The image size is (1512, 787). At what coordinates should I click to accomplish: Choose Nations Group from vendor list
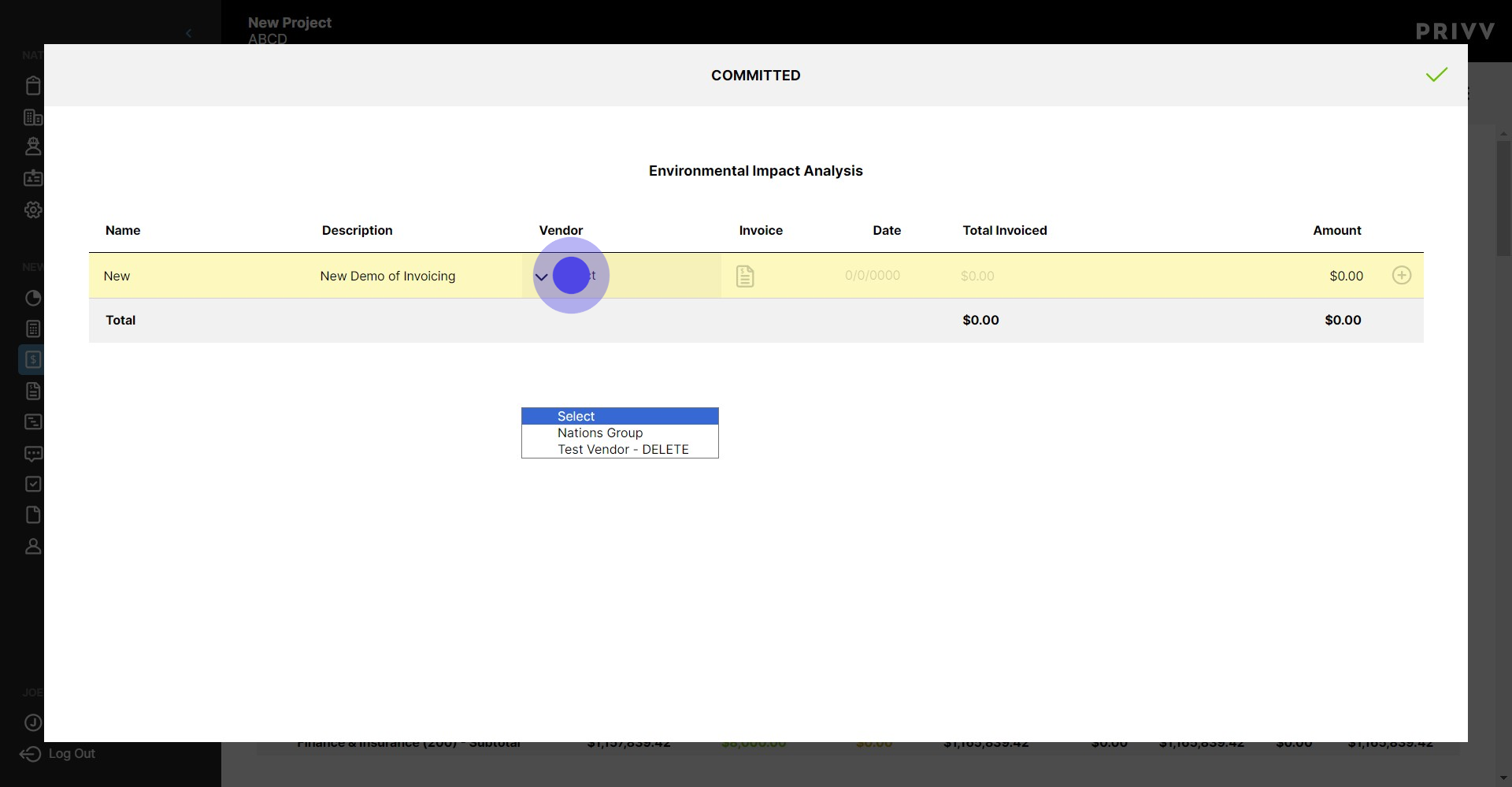[x=600, y=433]
